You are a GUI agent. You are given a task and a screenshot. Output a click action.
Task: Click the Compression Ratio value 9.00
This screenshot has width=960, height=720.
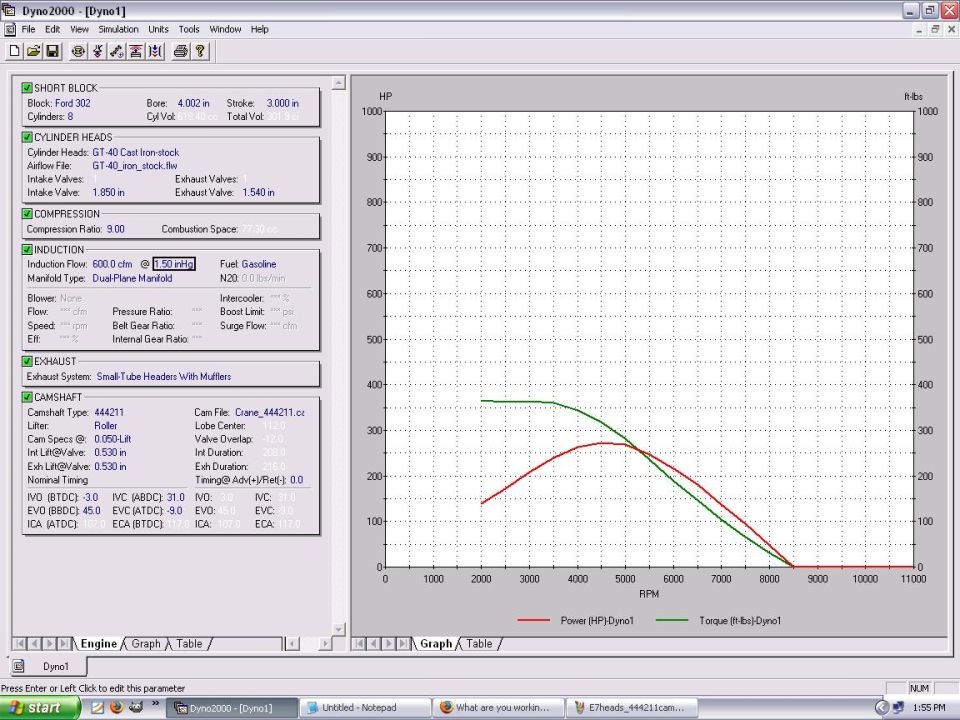click(116, 229)
